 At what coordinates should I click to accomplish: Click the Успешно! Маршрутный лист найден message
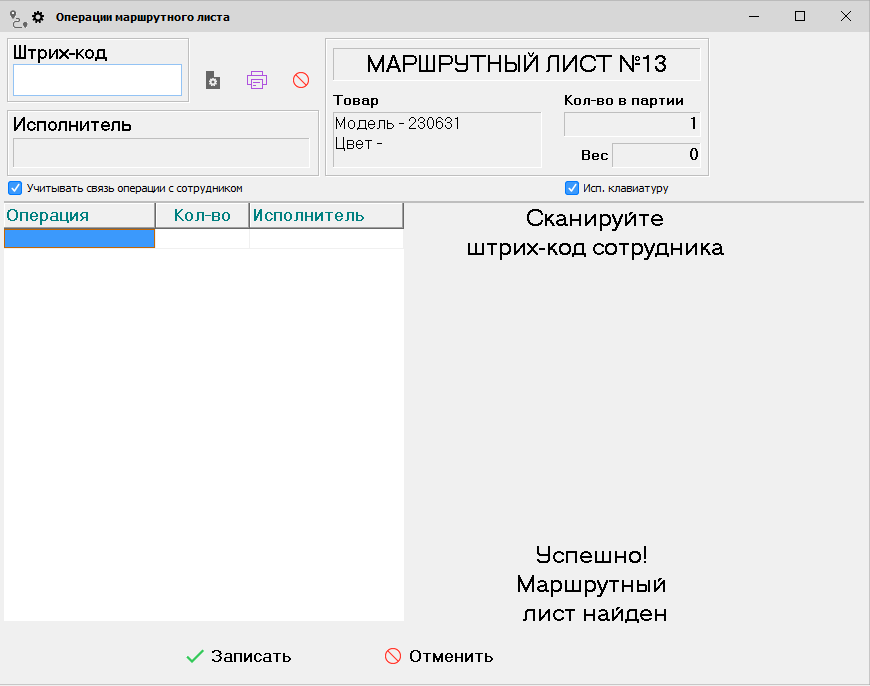point(591,584)
